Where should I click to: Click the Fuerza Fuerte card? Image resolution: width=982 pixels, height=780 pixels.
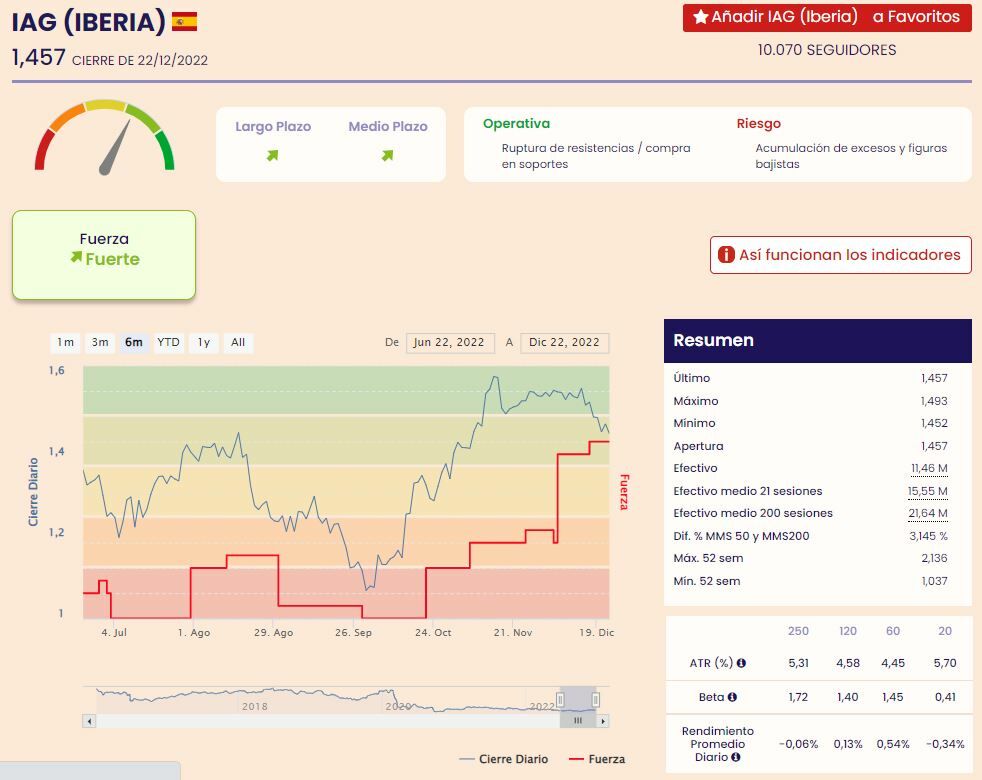click(104, 254)
